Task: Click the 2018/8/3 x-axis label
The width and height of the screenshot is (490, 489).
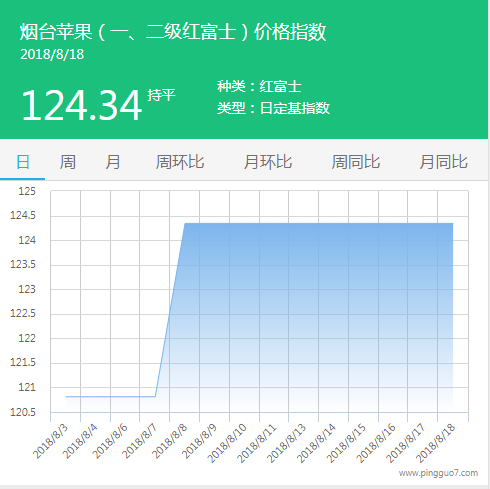Action: pyautogui.click(x=50, y=441)
